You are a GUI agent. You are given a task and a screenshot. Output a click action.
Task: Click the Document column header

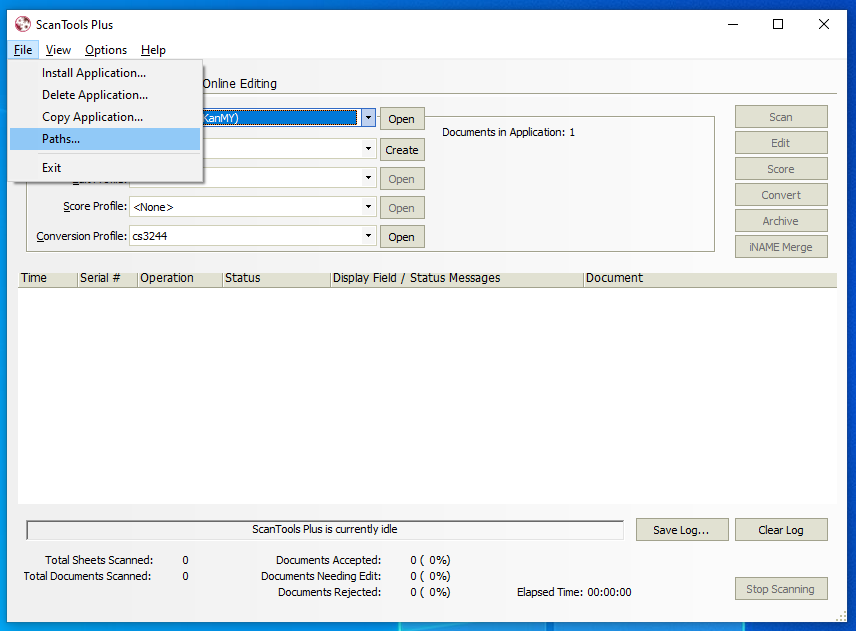(710, 278)
